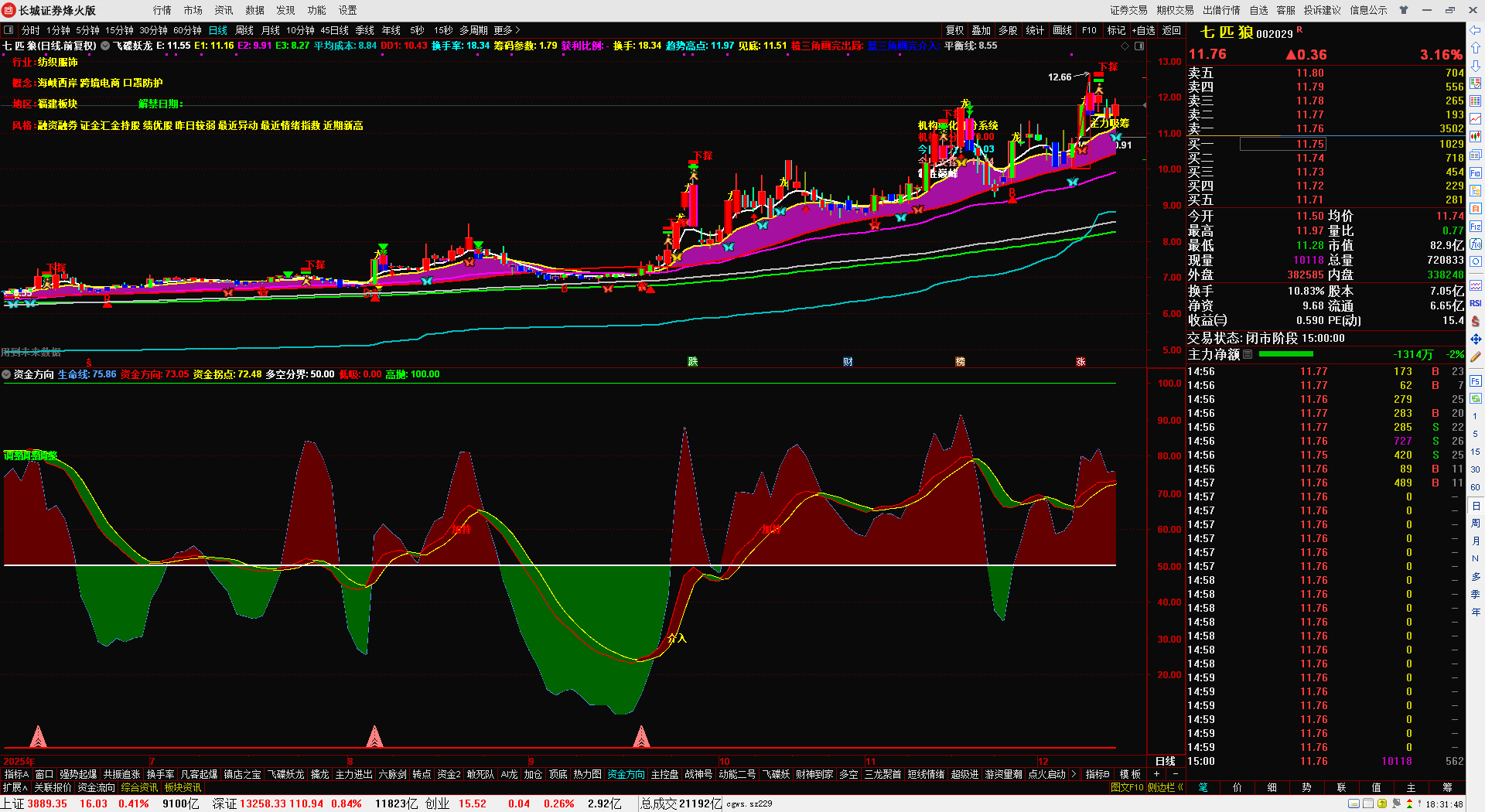The height and width of the screenshot is (812, 1485).
Task: Click the blue circle-in-box icon in sidebar
Action: click(x=1476, y=262)
